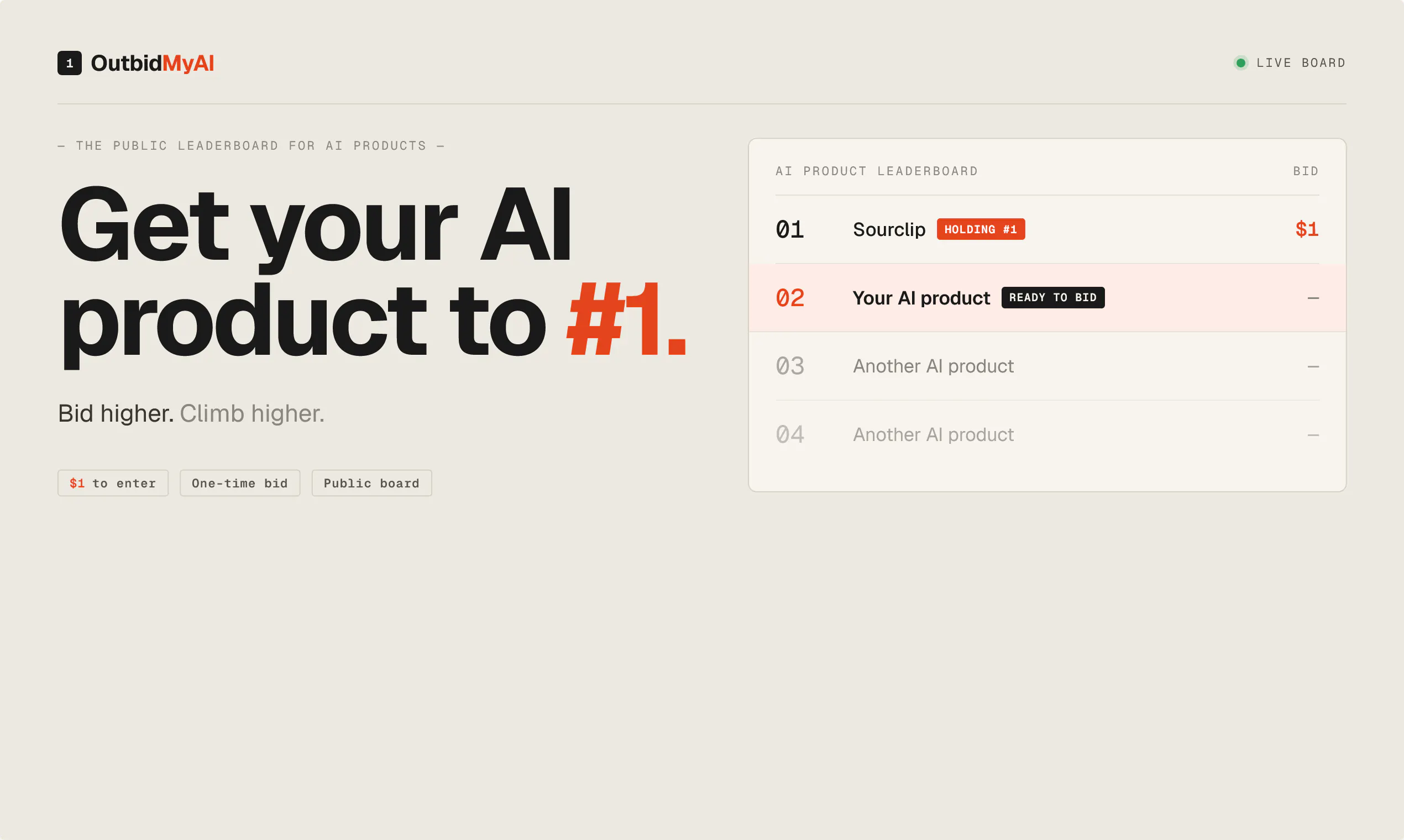Click the "Bid higher. Climb higher." tagline
Viewport: 1404px width, 840px height.
pyautogui.click(x=191, y=413)
